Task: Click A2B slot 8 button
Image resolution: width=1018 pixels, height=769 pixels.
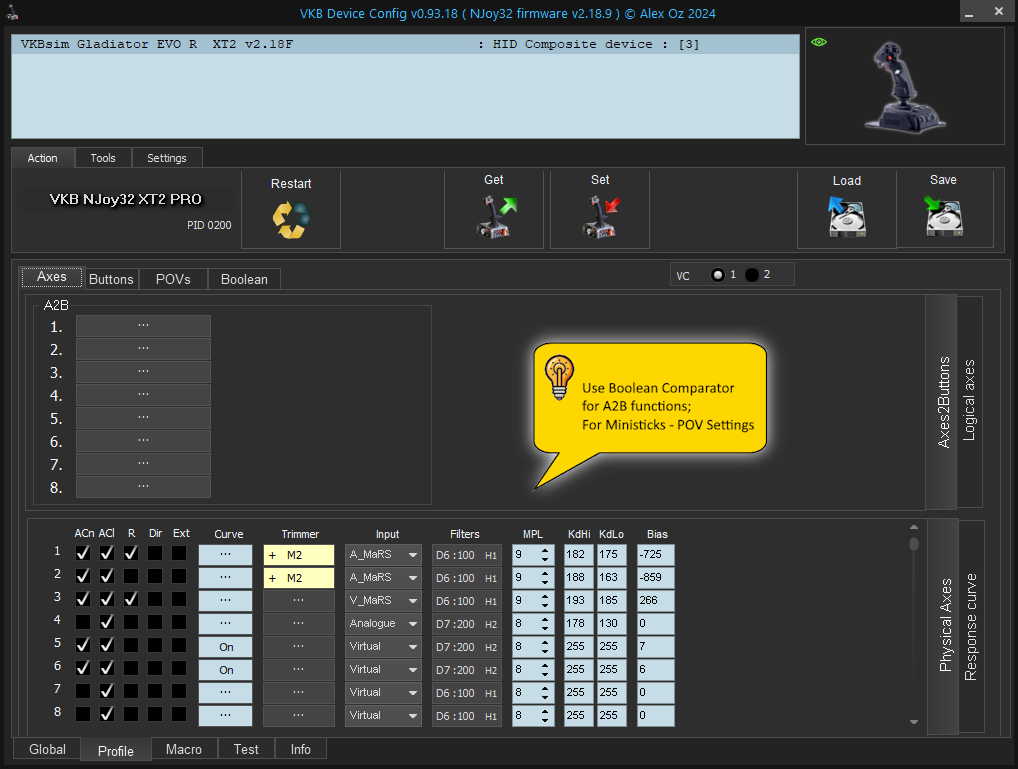Action: tap(143, 487)
